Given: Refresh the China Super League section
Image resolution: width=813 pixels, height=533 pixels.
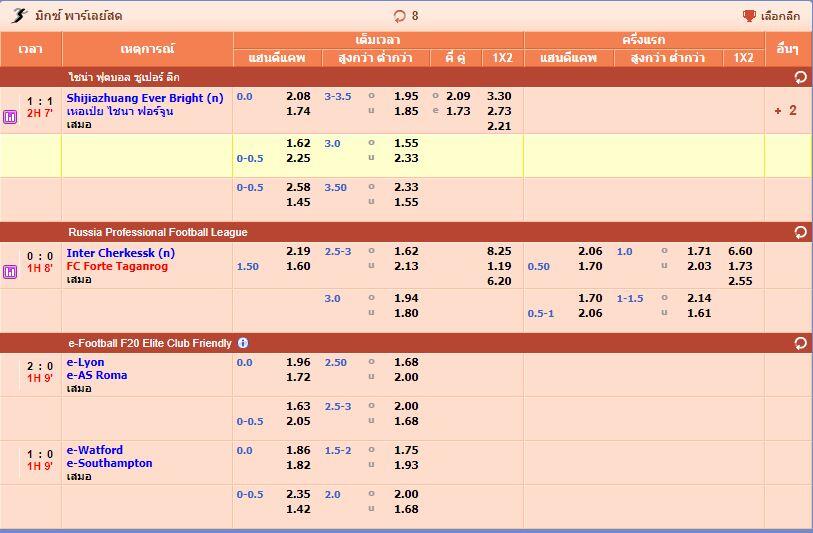Looking at the screenshot, I should coord(800,77).
